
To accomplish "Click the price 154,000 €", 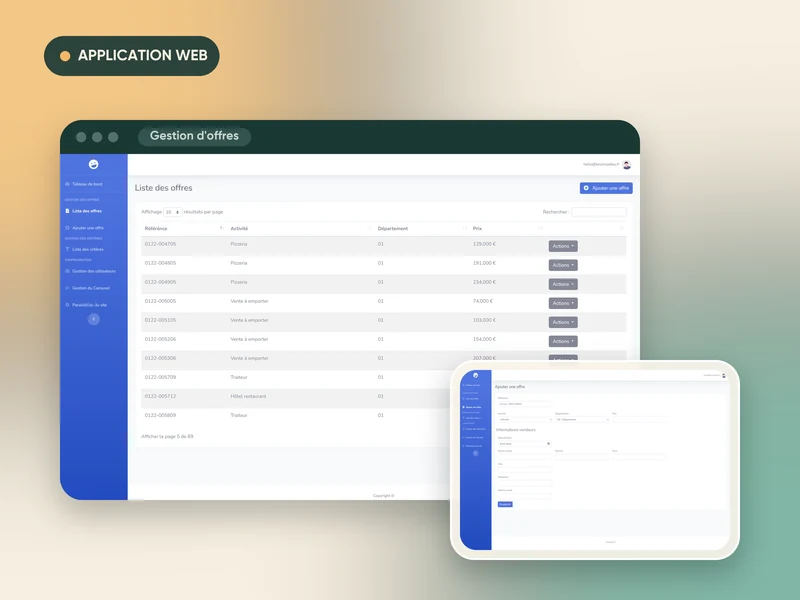I will pos(484,339).
